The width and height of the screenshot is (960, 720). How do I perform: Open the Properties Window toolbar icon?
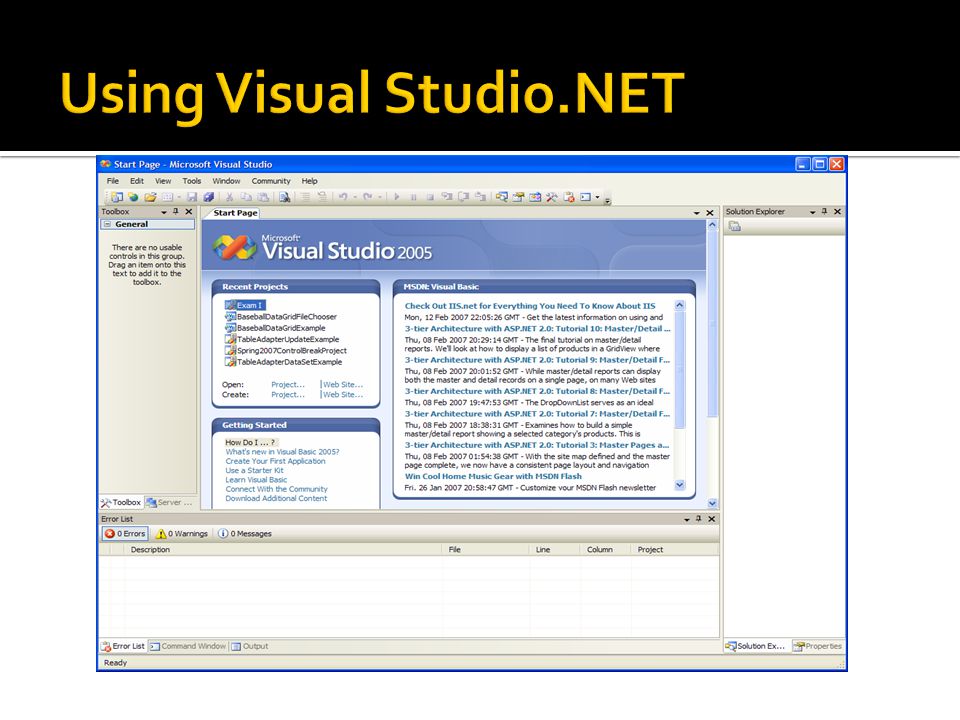point(519,197)
